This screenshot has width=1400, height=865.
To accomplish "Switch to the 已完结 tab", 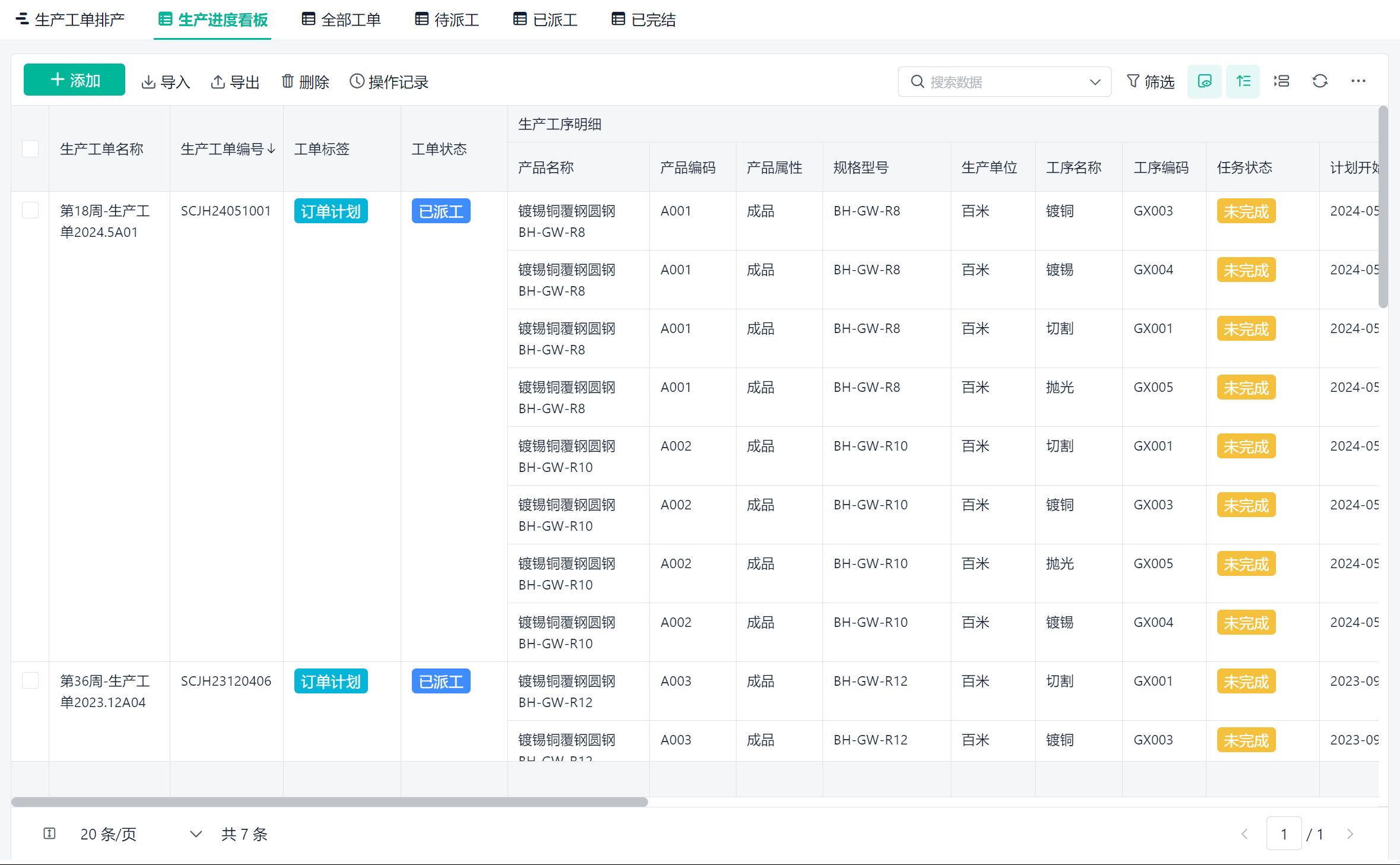I will (x=643, y=20).
